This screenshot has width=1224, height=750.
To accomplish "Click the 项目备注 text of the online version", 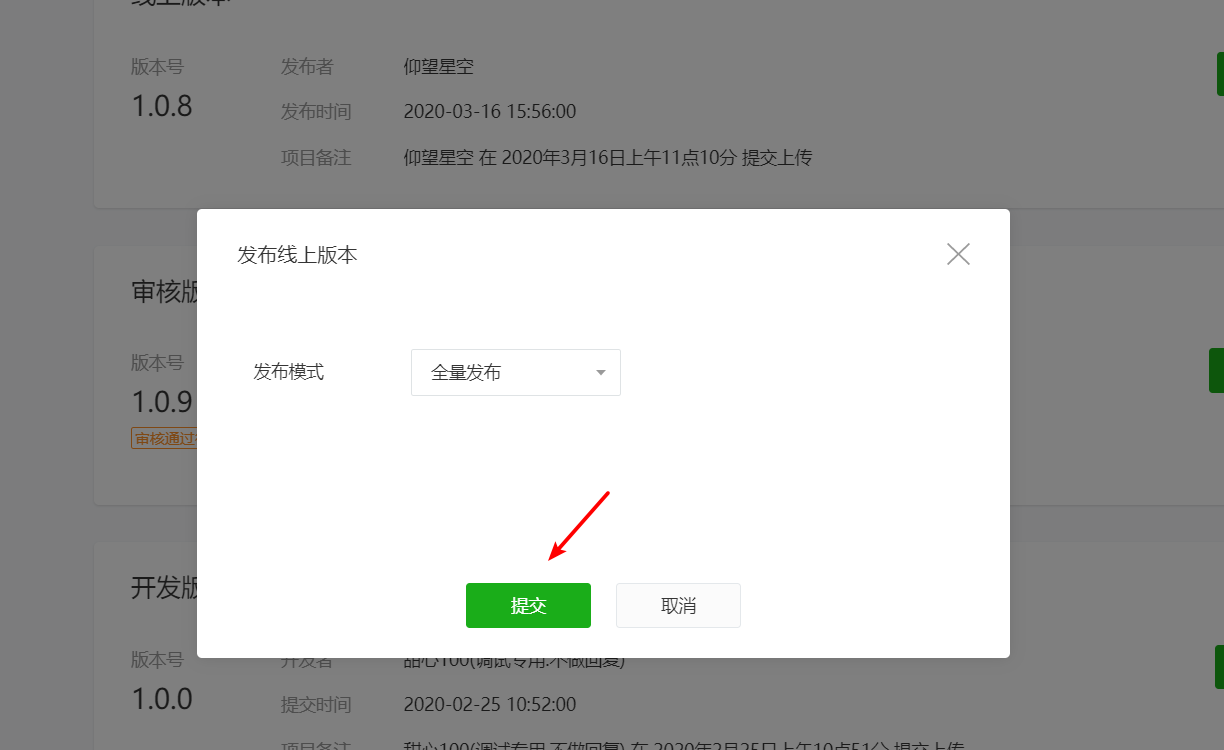I will click(608, 157).
